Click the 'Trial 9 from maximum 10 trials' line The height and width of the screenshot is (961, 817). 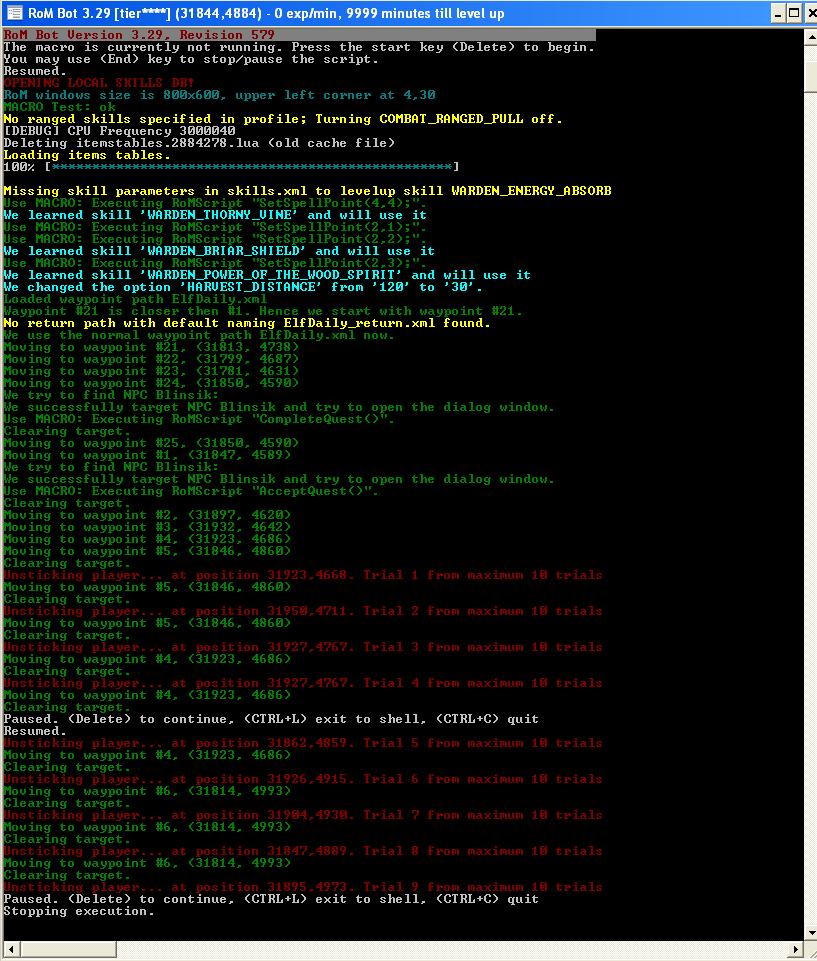(303, 887)
